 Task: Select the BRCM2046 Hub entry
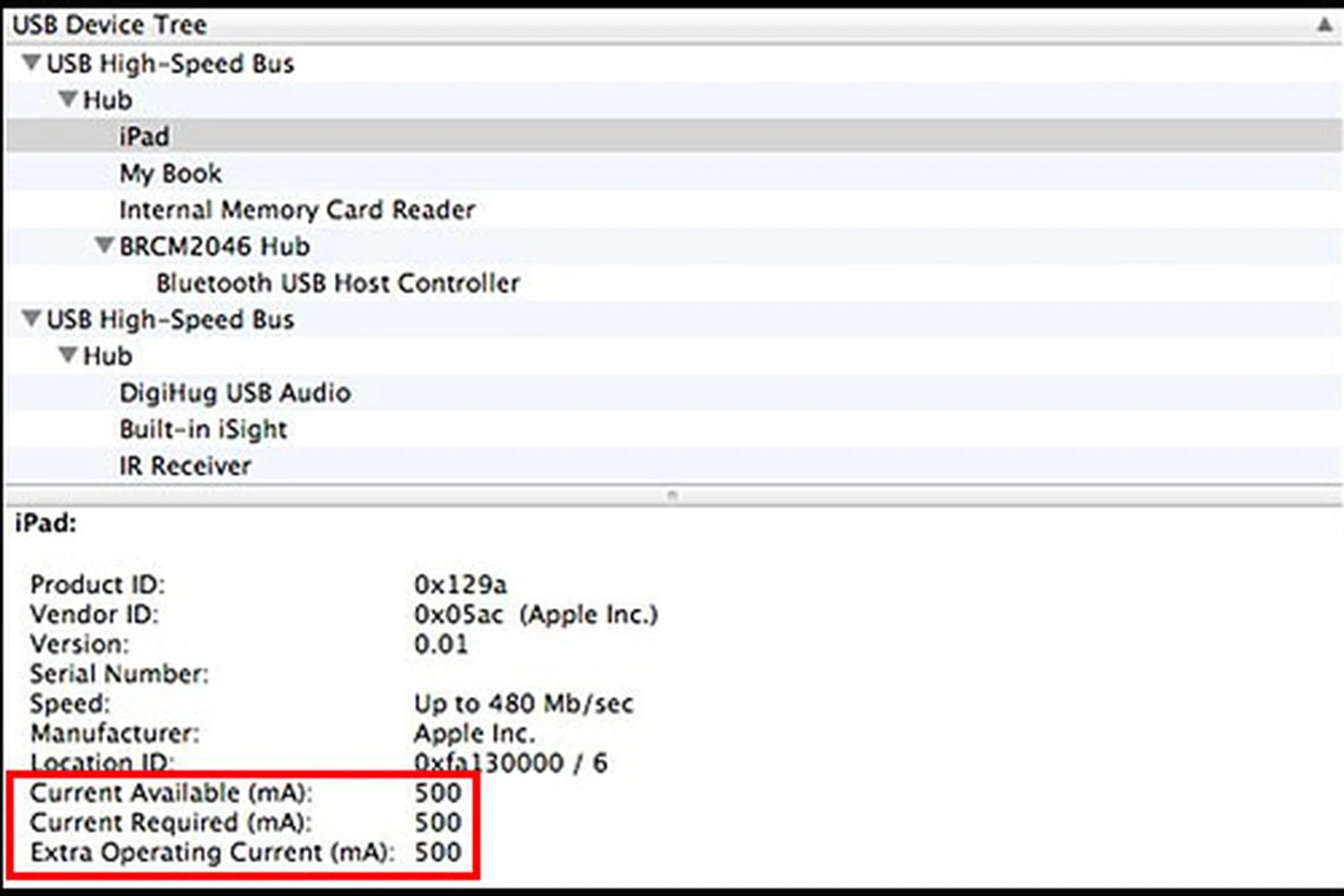click(214, 246)
